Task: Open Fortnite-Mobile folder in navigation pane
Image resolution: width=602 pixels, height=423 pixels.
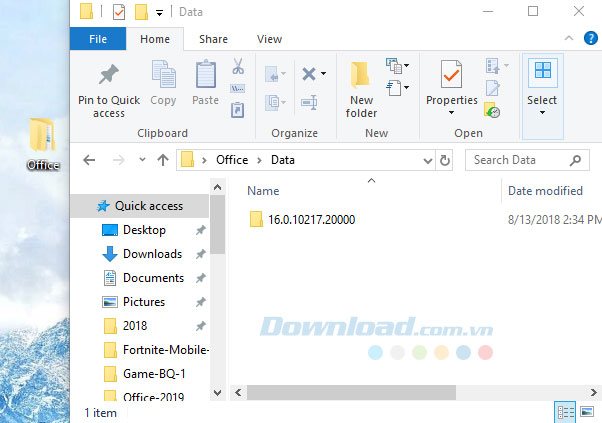Action: coord(156,350)
